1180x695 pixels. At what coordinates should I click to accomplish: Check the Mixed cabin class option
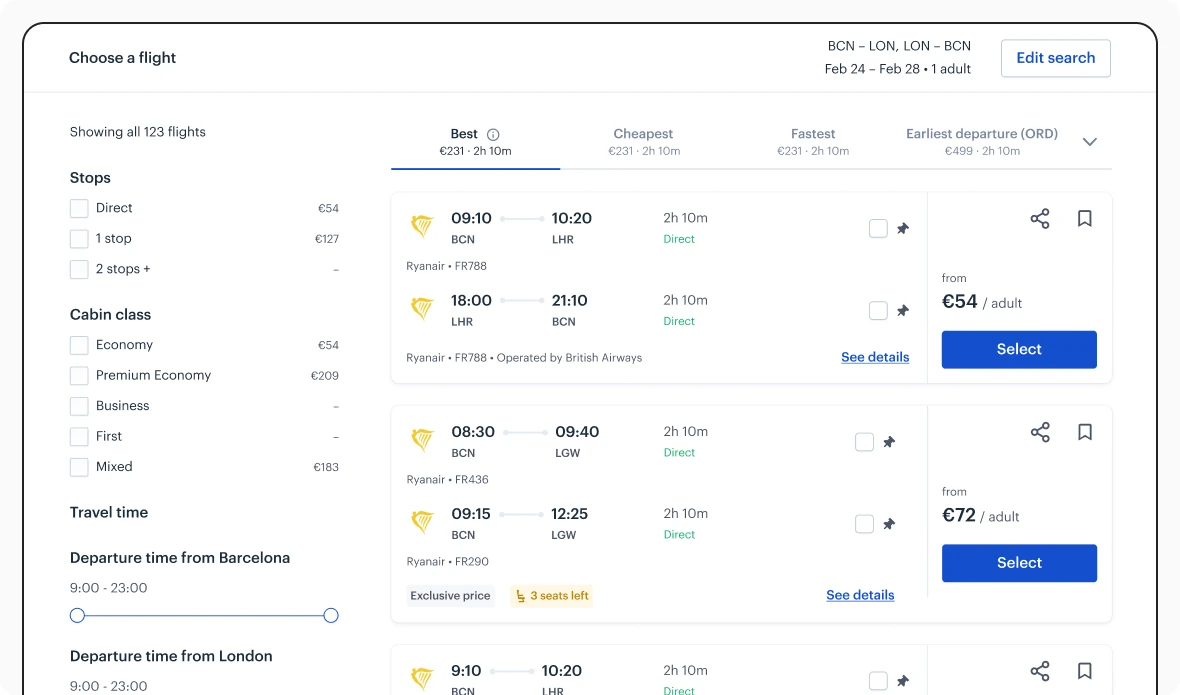79,466
